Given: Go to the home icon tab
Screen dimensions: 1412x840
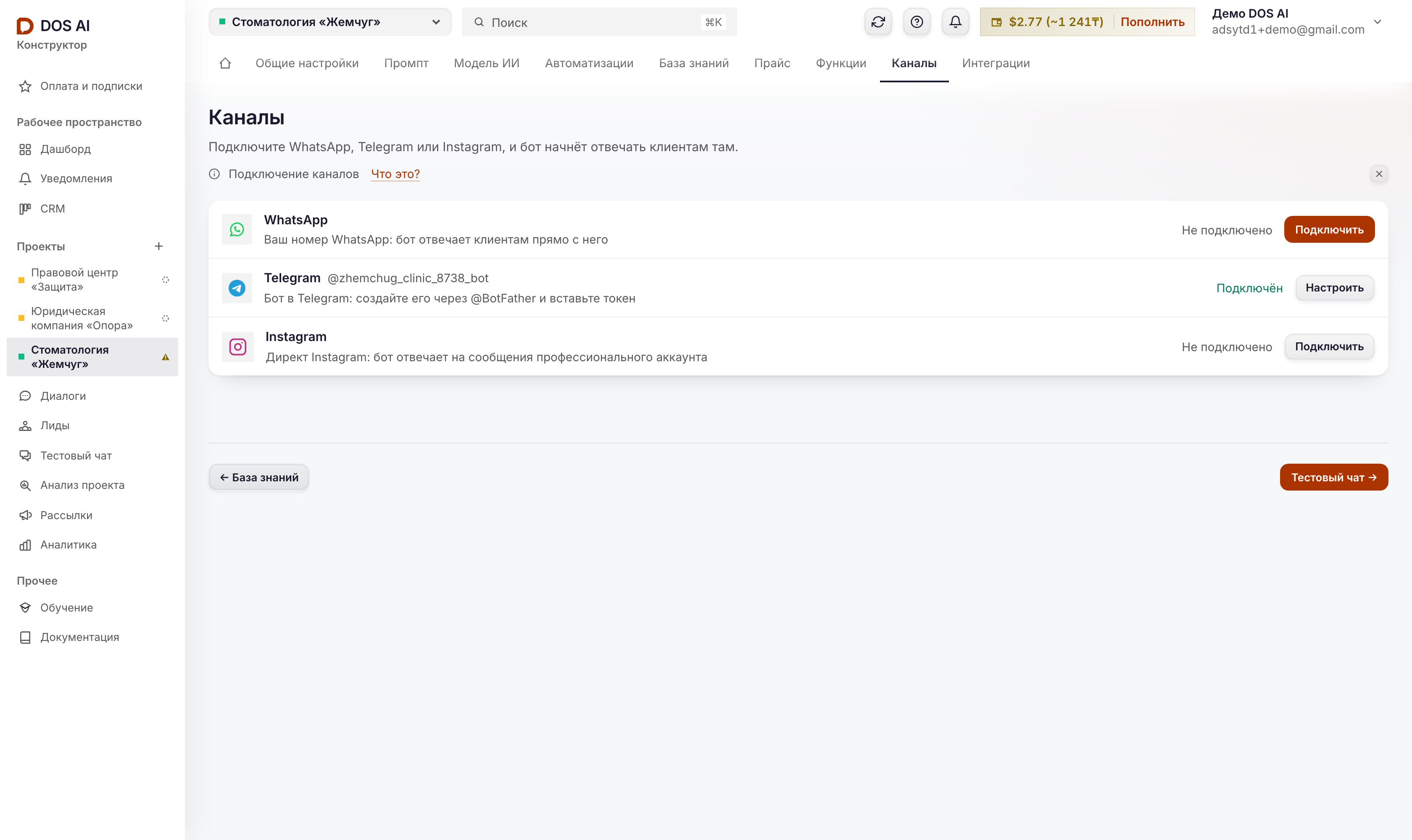Looking at the screenshot, I should point(225,63).
